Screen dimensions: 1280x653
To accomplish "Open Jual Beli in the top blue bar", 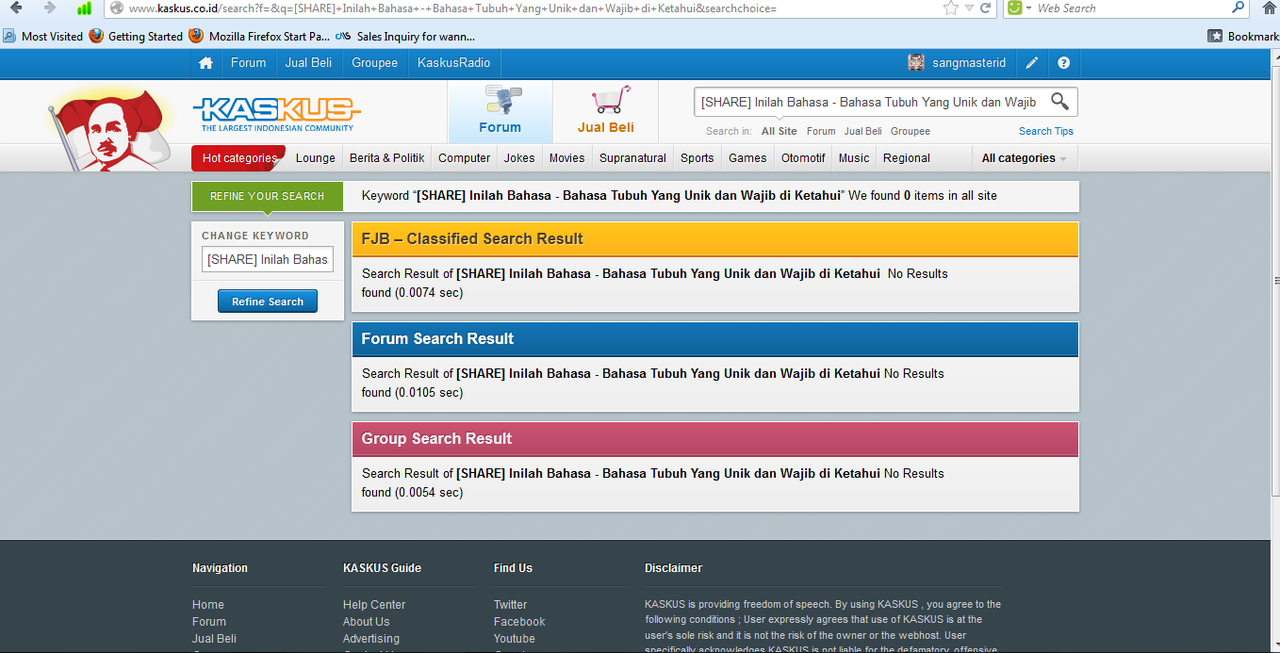I will tap(308, 63).
